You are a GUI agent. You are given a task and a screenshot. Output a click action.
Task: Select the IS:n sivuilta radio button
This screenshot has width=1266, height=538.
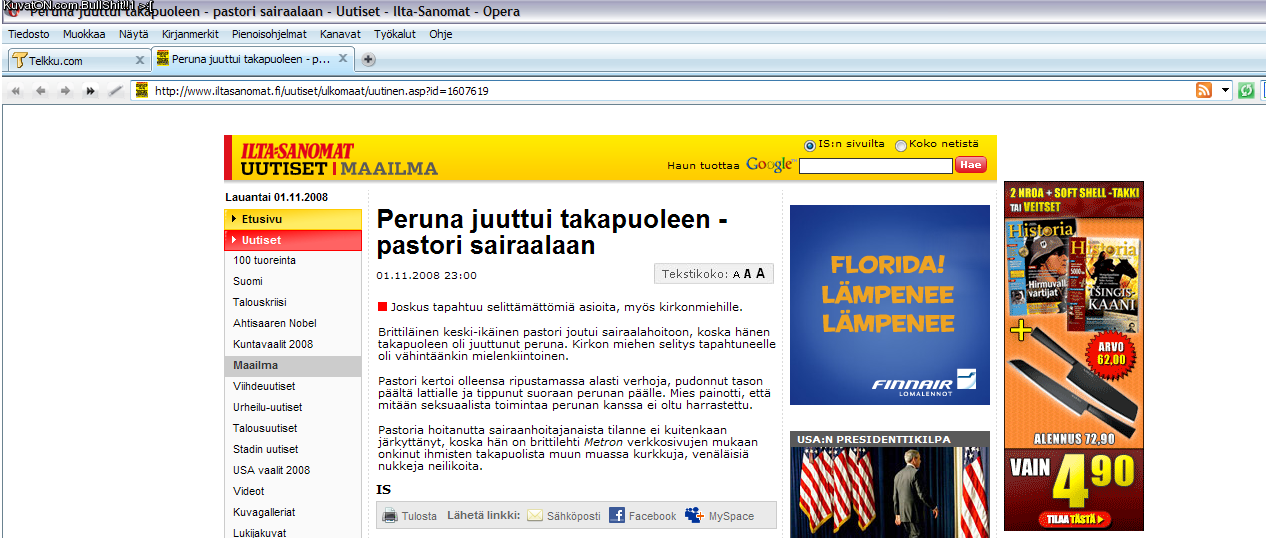coord(810,145)
